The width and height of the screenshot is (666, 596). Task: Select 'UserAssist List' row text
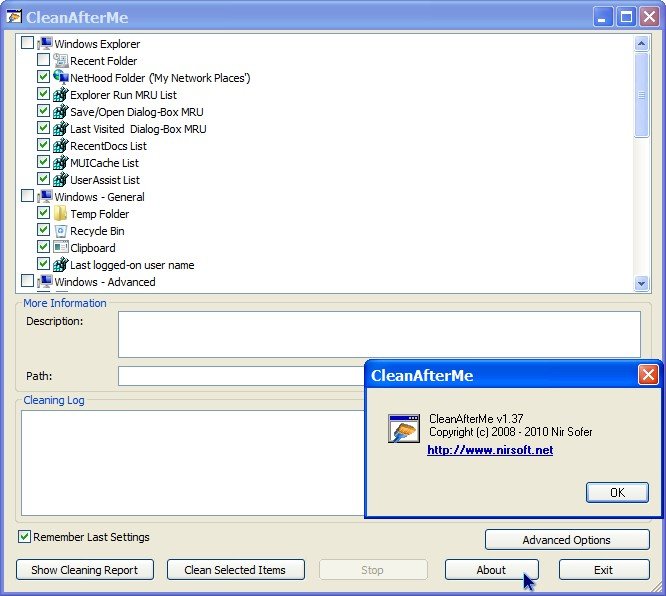point(105,180)
